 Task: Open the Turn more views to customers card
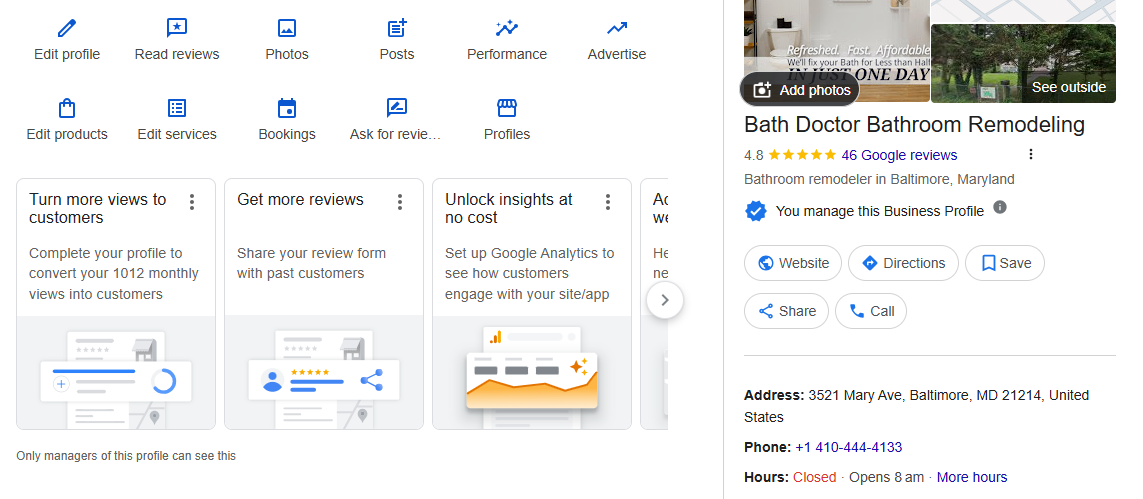116,304
